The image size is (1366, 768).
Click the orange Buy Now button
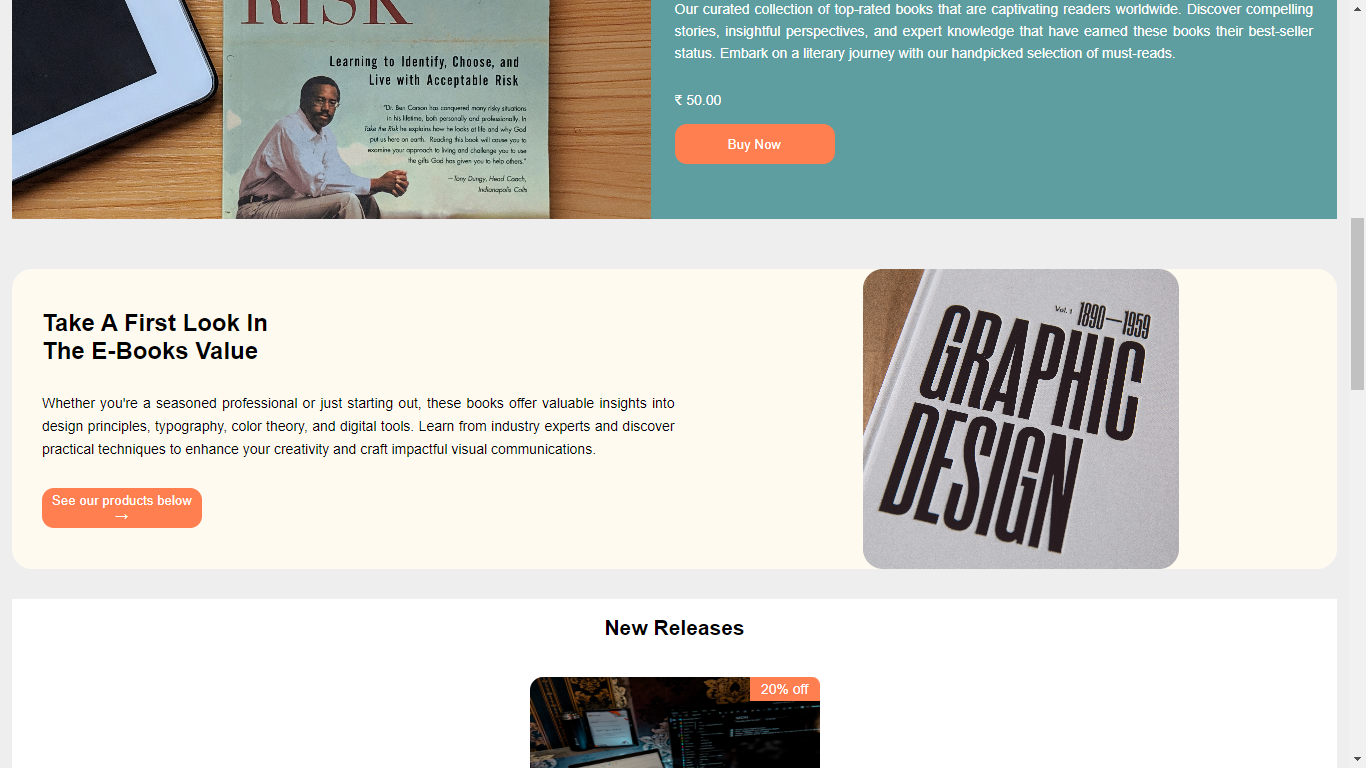pos(754,144)
